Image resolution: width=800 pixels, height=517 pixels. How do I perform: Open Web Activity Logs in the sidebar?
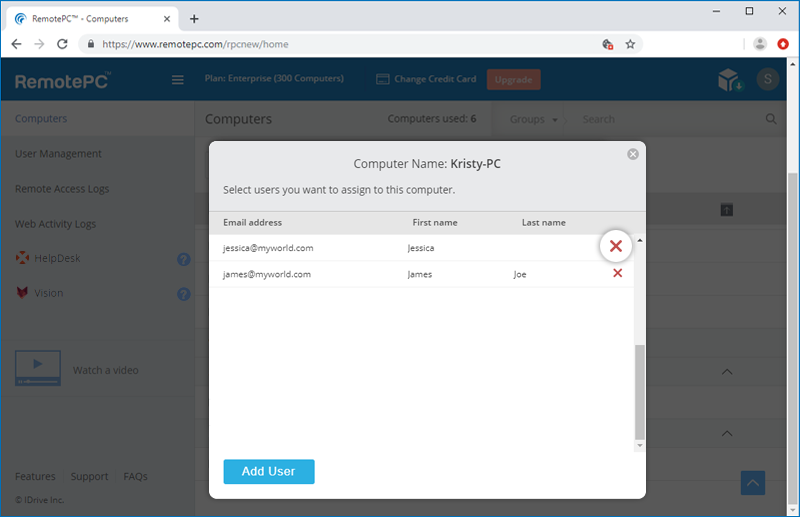pyautogui.click(x=55, y=224)
